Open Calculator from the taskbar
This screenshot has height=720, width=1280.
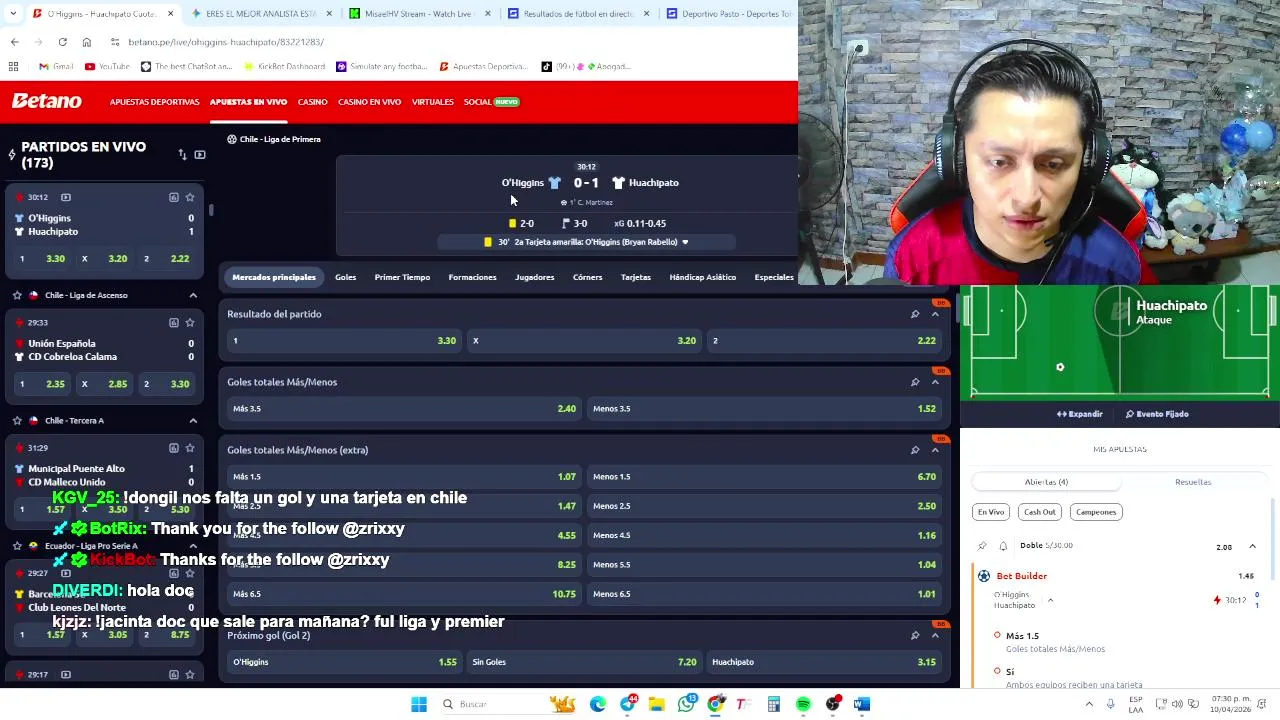[774, 704]
